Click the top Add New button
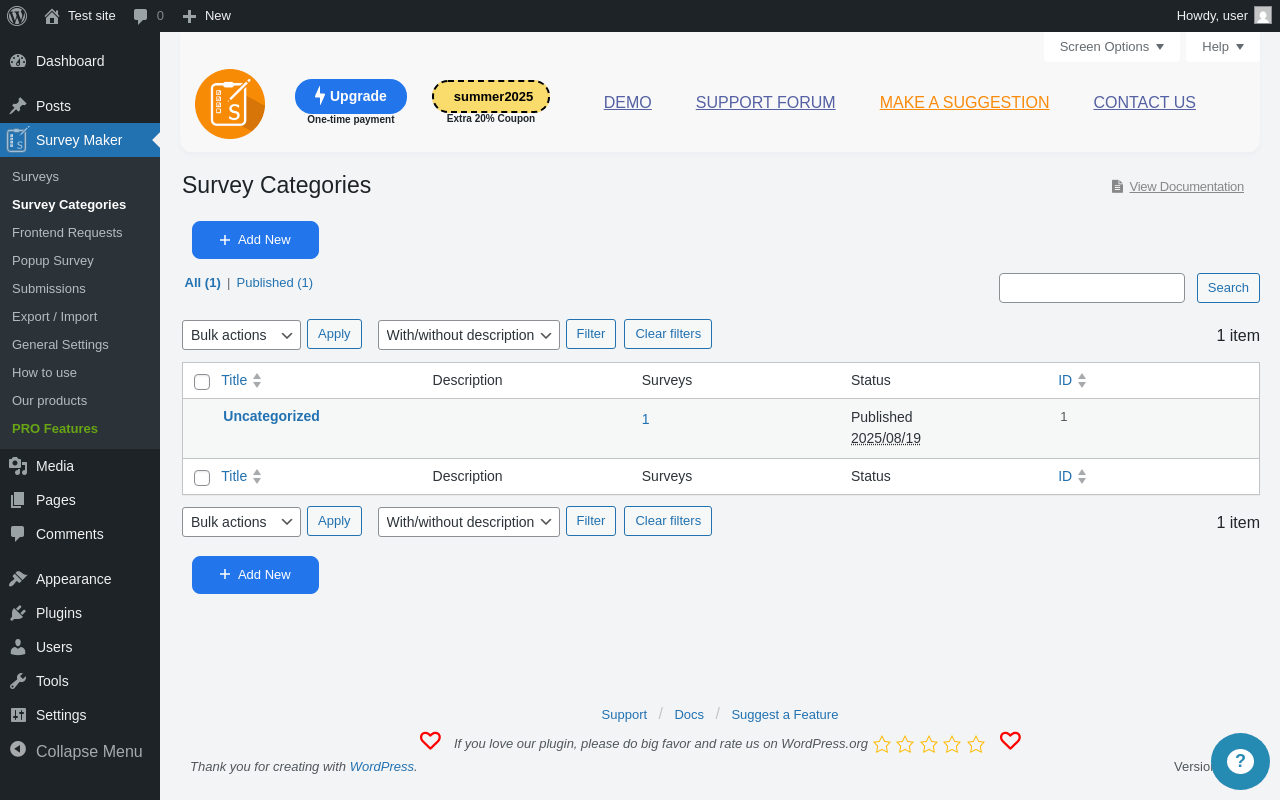The image size is (1280, 800). pyautogui.click(x=255, y=240)
